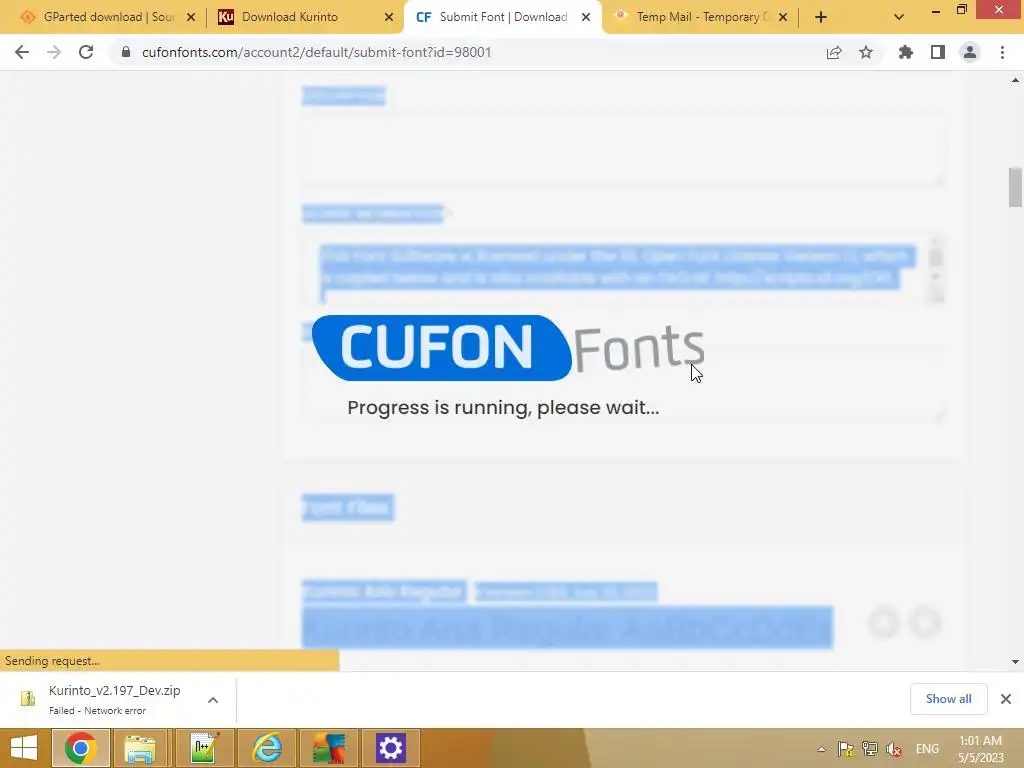Click the share page icon in address bar

tap(834, 52)
